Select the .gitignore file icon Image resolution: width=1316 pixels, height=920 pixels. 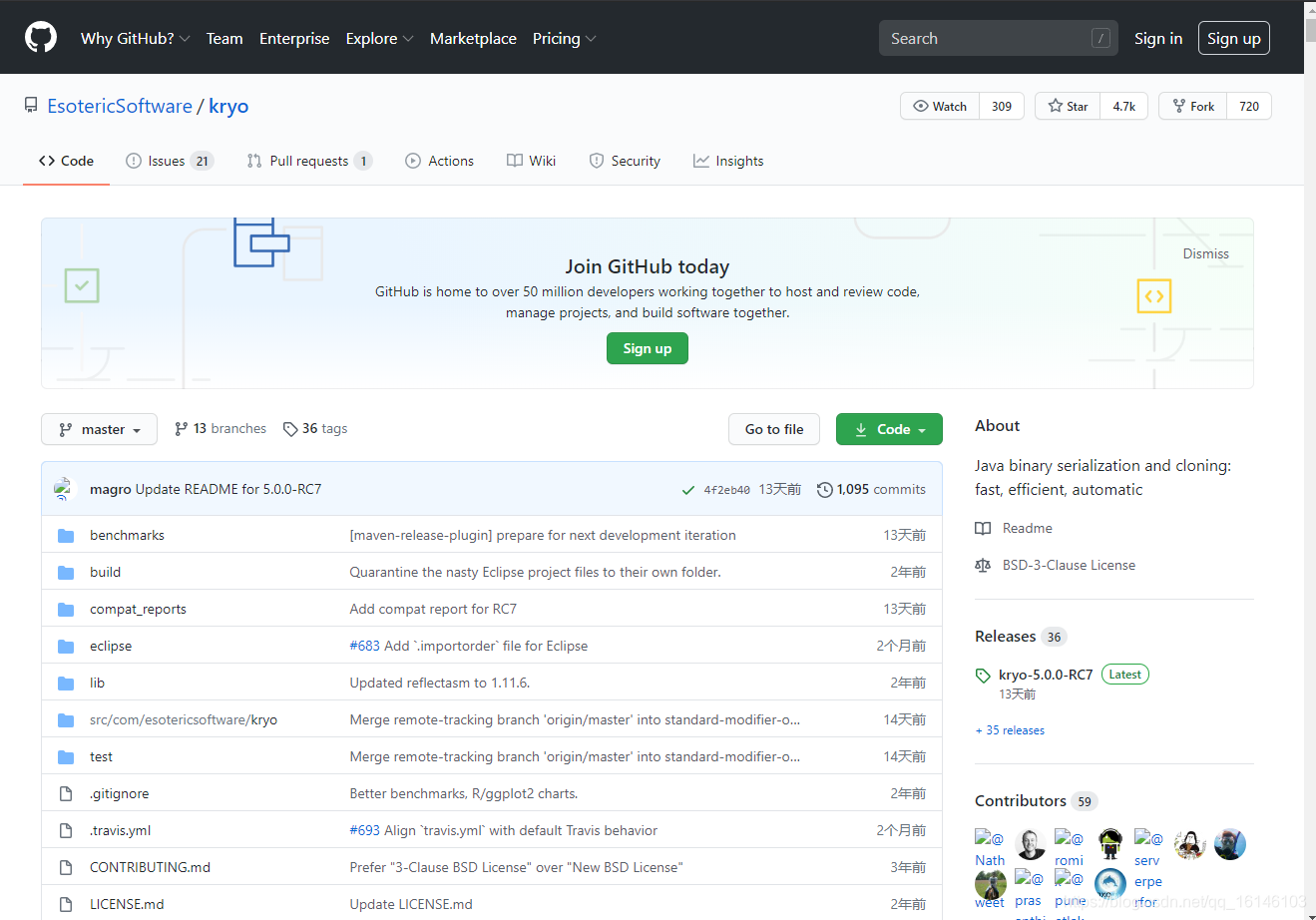66,794
